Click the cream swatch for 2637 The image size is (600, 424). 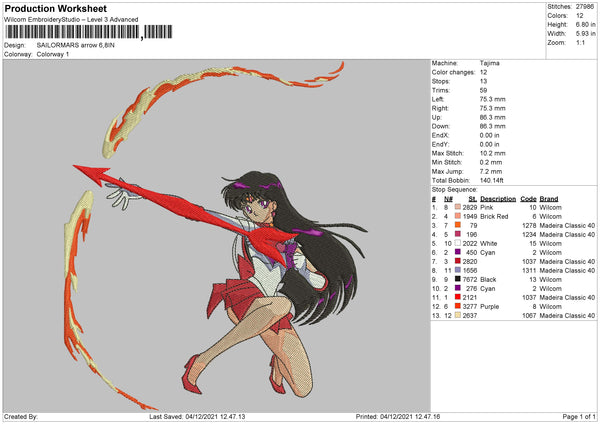[458, 315]
